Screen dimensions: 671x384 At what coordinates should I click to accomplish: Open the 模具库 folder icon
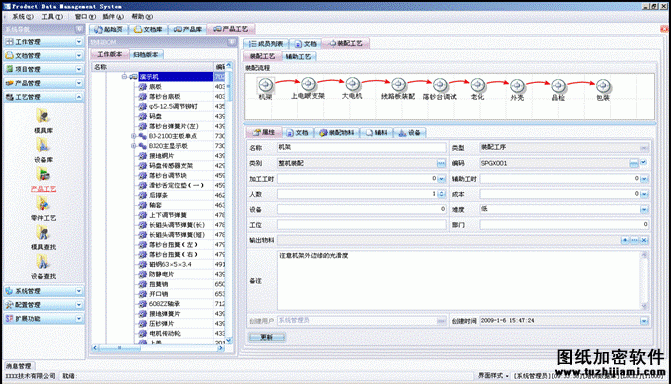click(43, 116)
